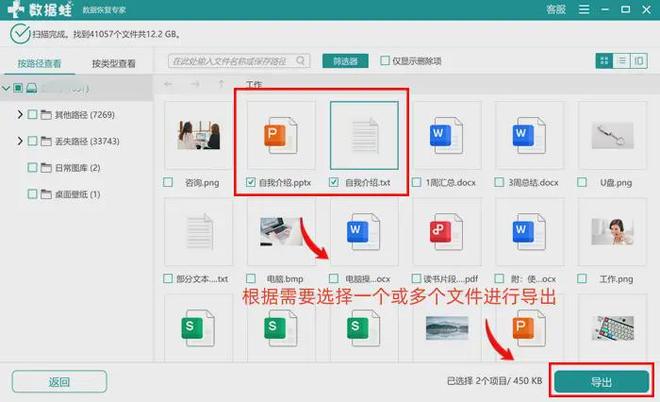
Task: Expand the 丢失路径 (33743) folder
Action: 19,141
